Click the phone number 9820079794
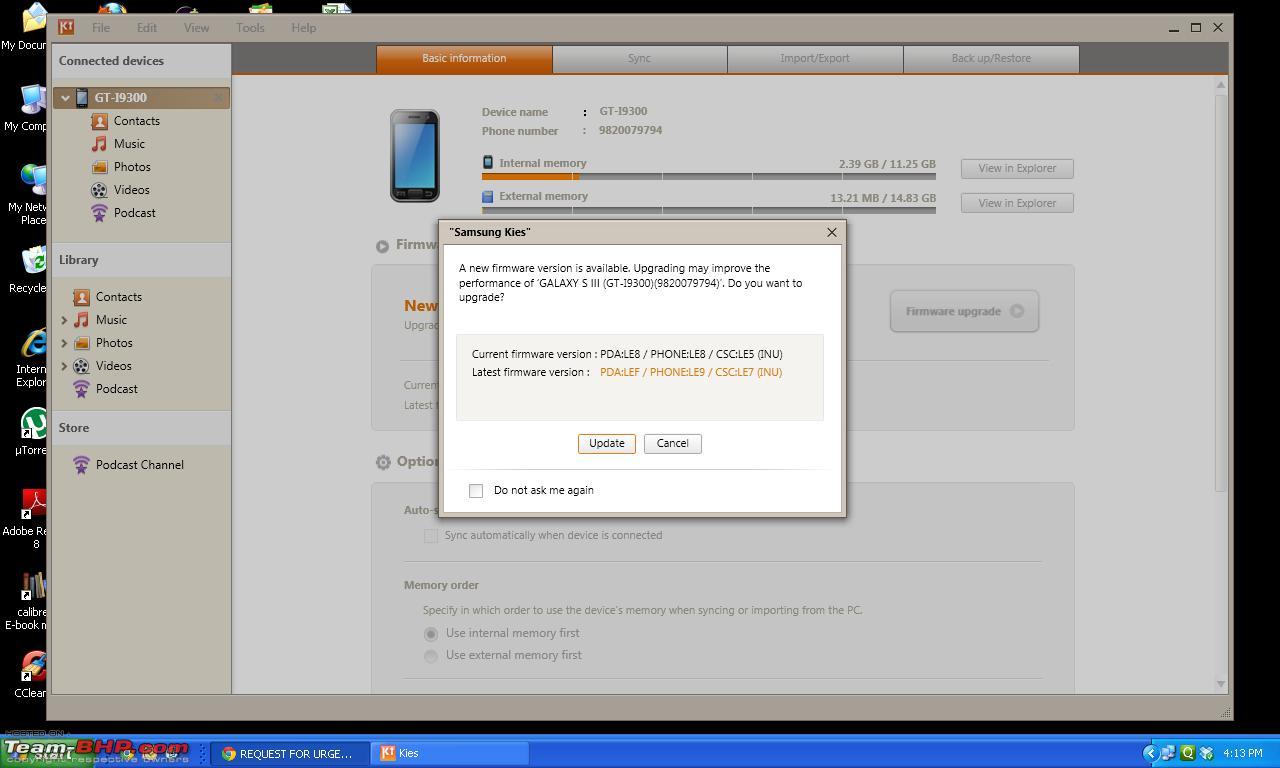The width and height of the screenshot is (1280, 768). (630, 130)
